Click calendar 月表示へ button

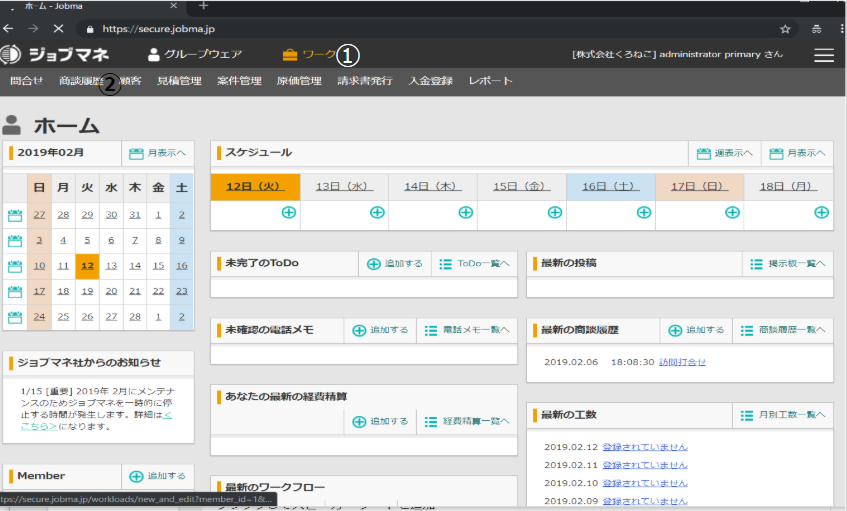coord(158,153)
